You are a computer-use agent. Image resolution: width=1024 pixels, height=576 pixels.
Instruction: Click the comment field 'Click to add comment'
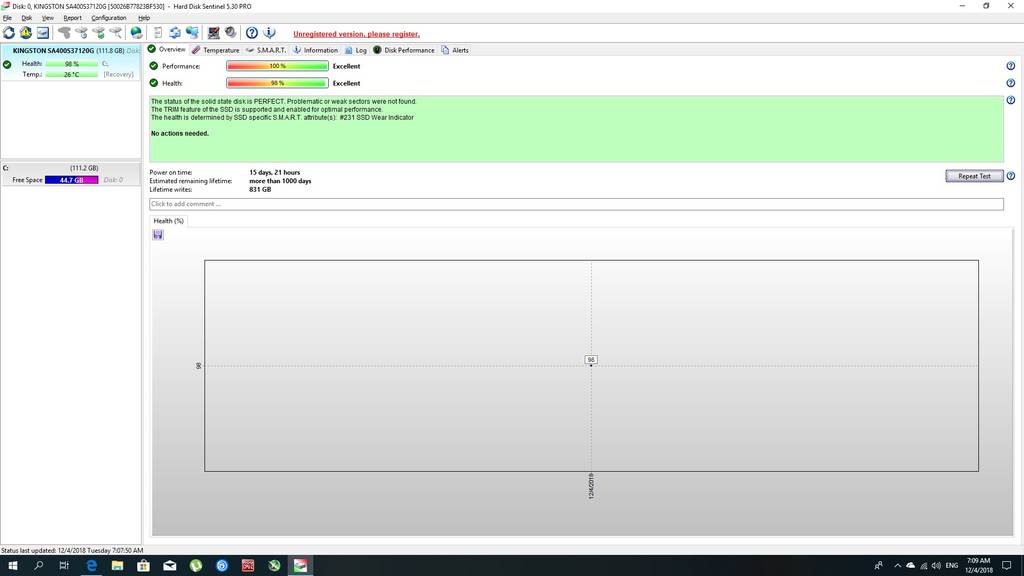(x=576, y=204)
